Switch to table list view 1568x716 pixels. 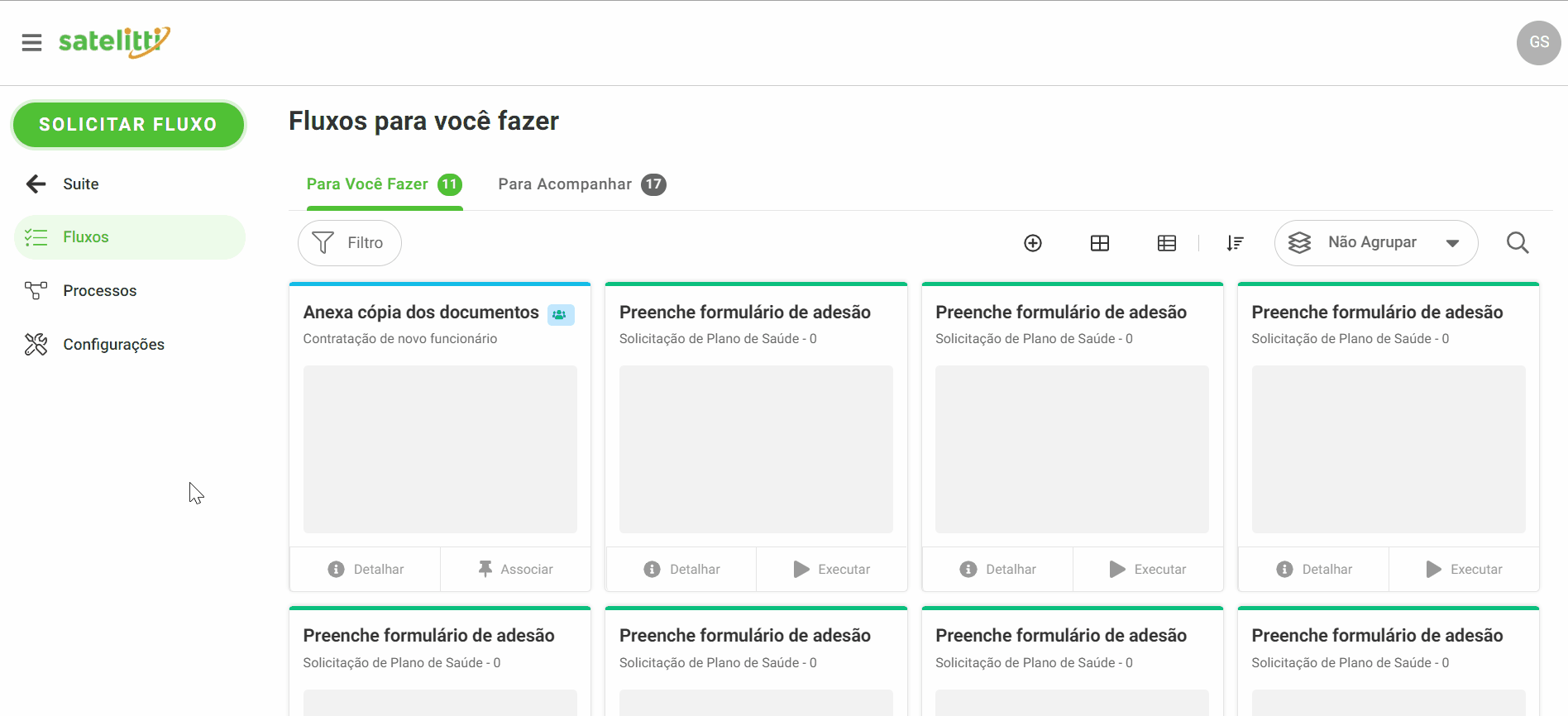click(1167, 243)
